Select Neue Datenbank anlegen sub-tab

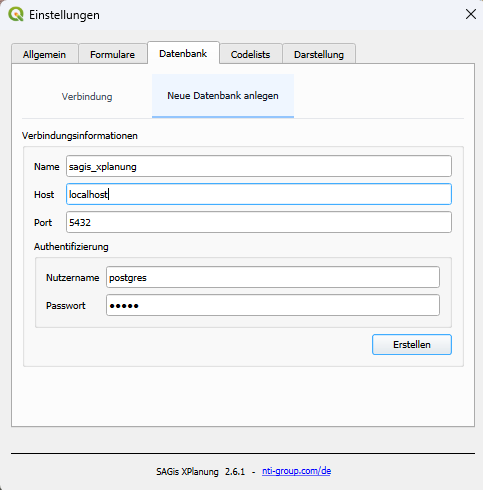(223, 96)
